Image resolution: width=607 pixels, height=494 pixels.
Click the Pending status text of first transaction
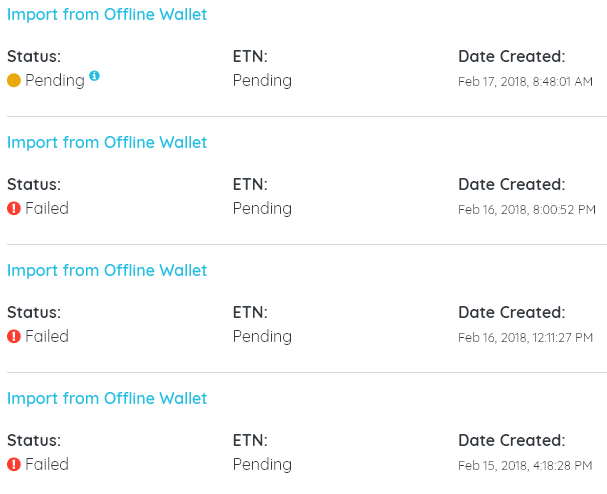point(55,81)
